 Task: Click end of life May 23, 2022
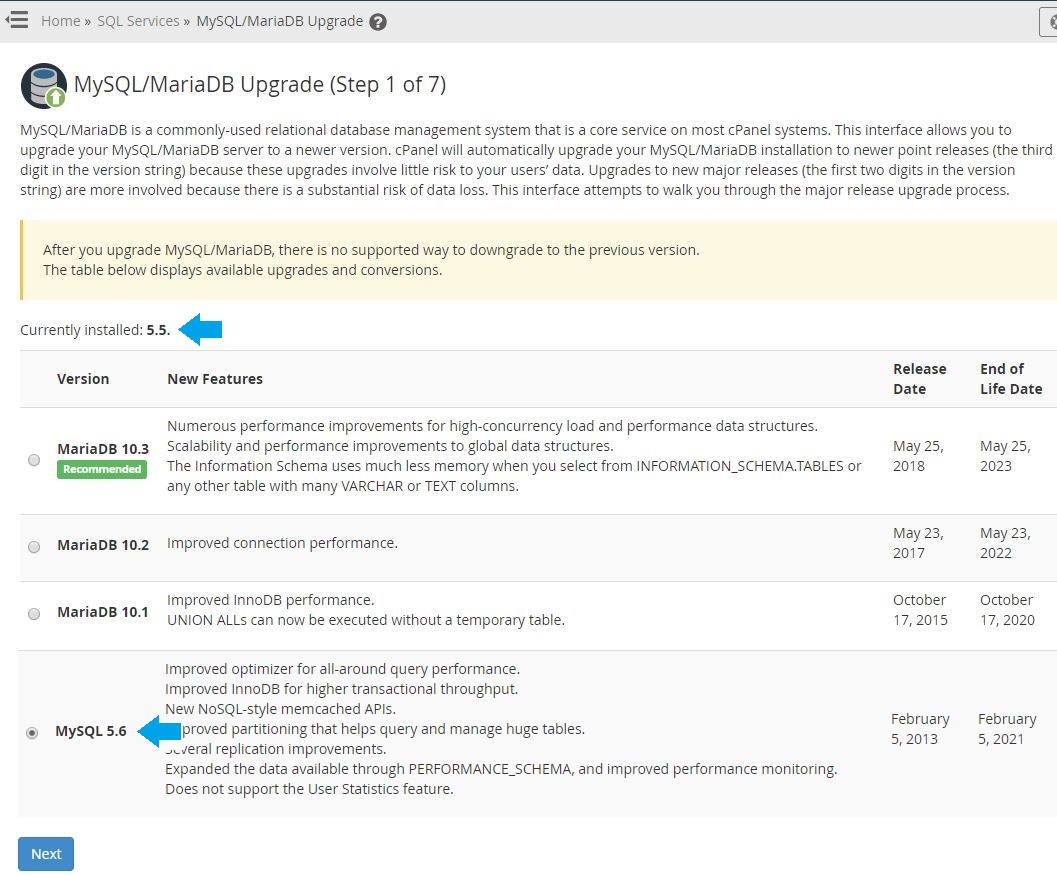pos(1005,543)
